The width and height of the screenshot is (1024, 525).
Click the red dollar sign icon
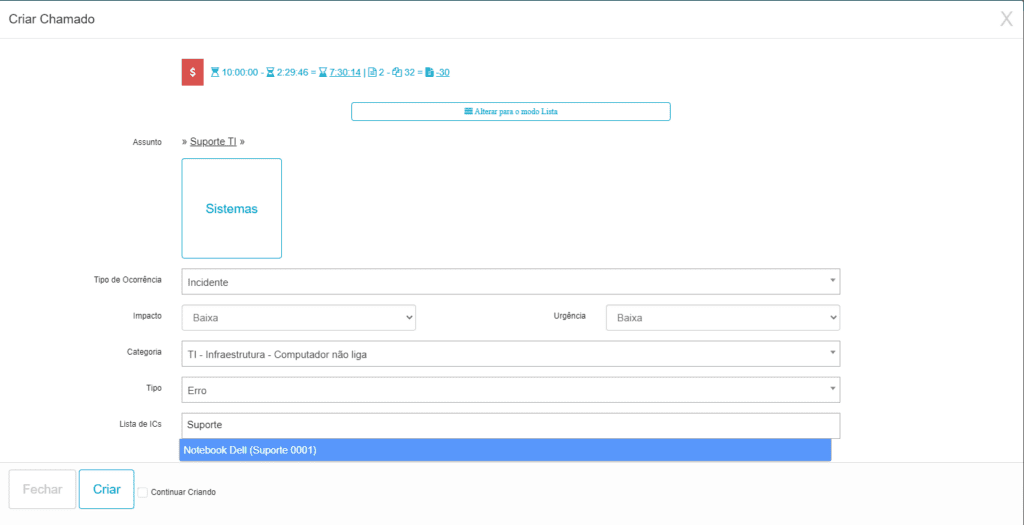tap(193, 72)
